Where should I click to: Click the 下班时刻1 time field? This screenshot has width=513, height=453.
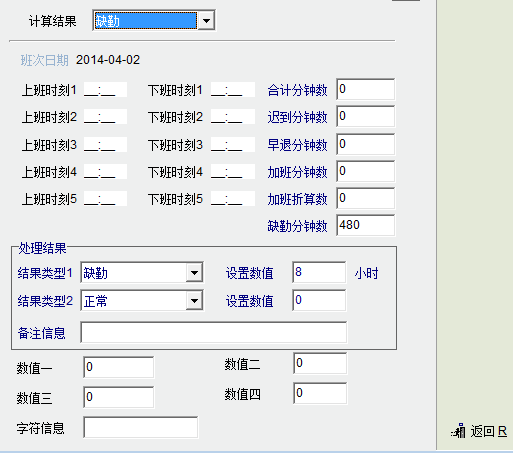(233, 90)
